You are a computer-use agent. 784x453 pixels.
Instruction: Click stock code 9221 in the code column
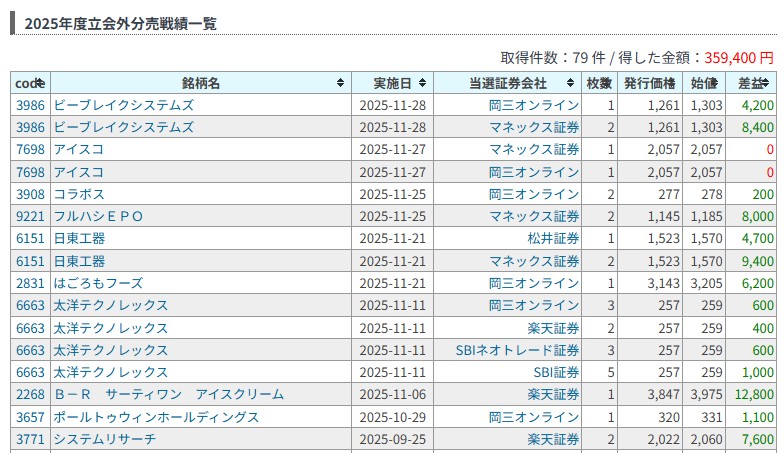coord(30,216)
